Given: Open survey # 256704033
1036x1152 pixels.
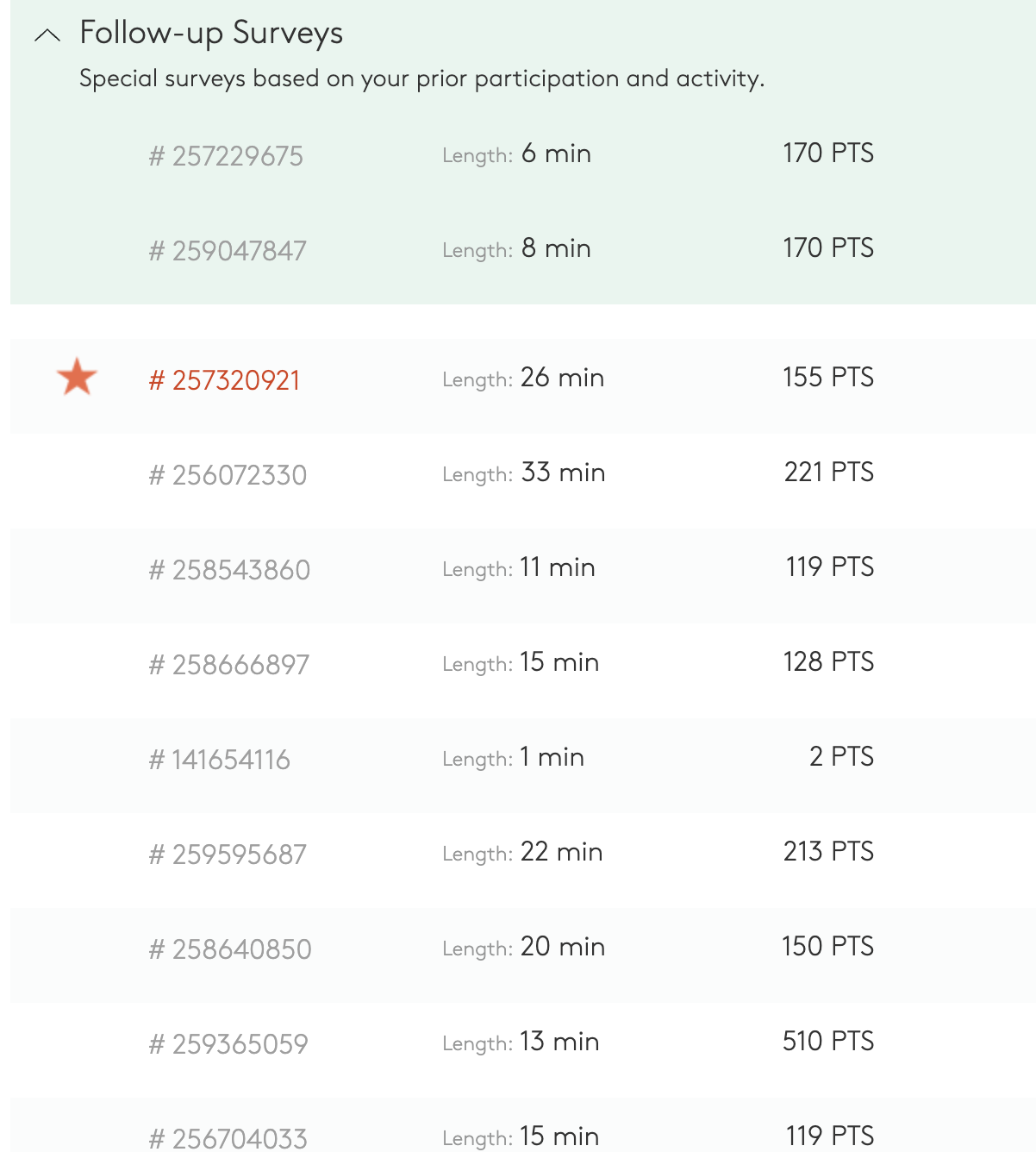Looking at the screenshot, I should pos(228,1138).
